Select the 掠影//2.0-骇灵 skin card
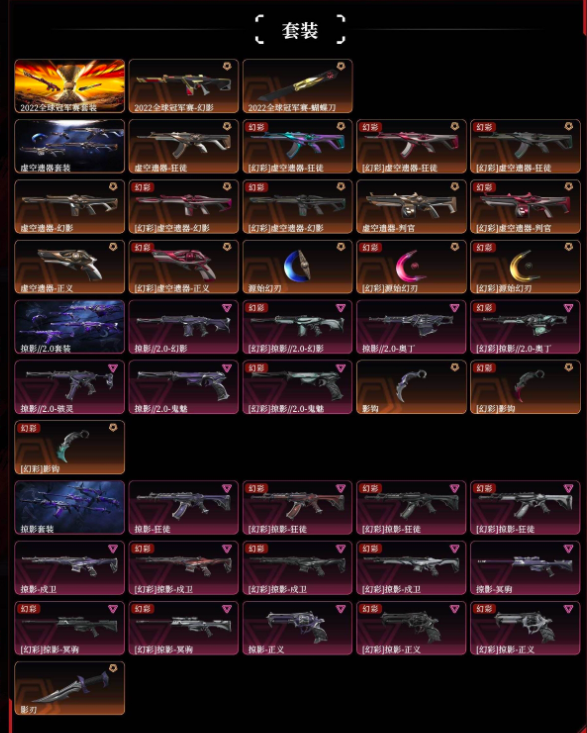Screen dimensions: 587x733 click(70, 387)
